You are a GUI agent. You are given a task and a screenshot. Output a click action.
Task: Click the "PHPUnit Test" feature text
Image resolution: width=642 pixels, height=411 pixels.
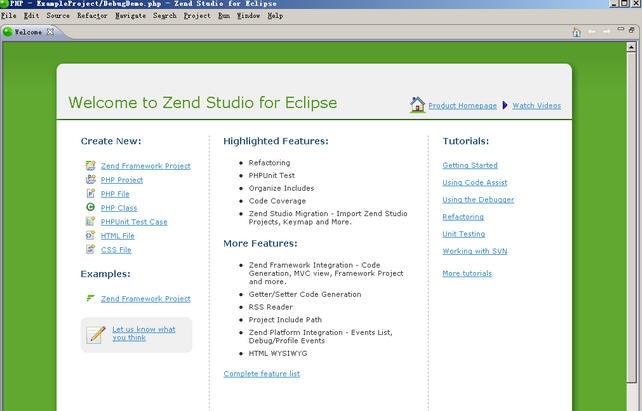tap(272, 175)
